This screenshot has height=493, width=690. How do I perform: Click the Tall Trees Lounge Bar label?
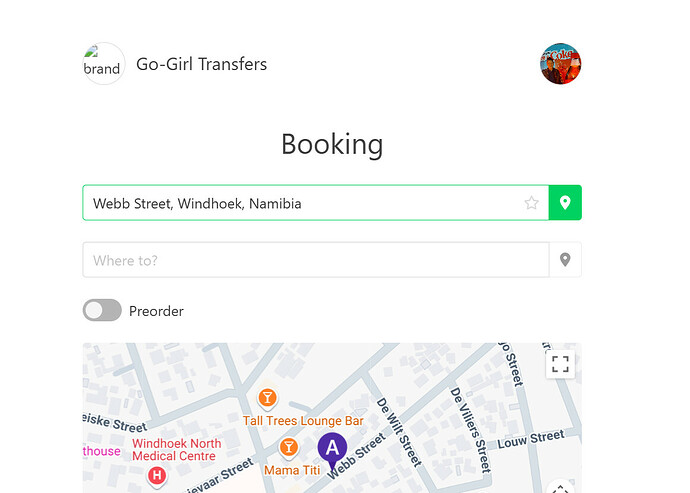tap(303, 421)
